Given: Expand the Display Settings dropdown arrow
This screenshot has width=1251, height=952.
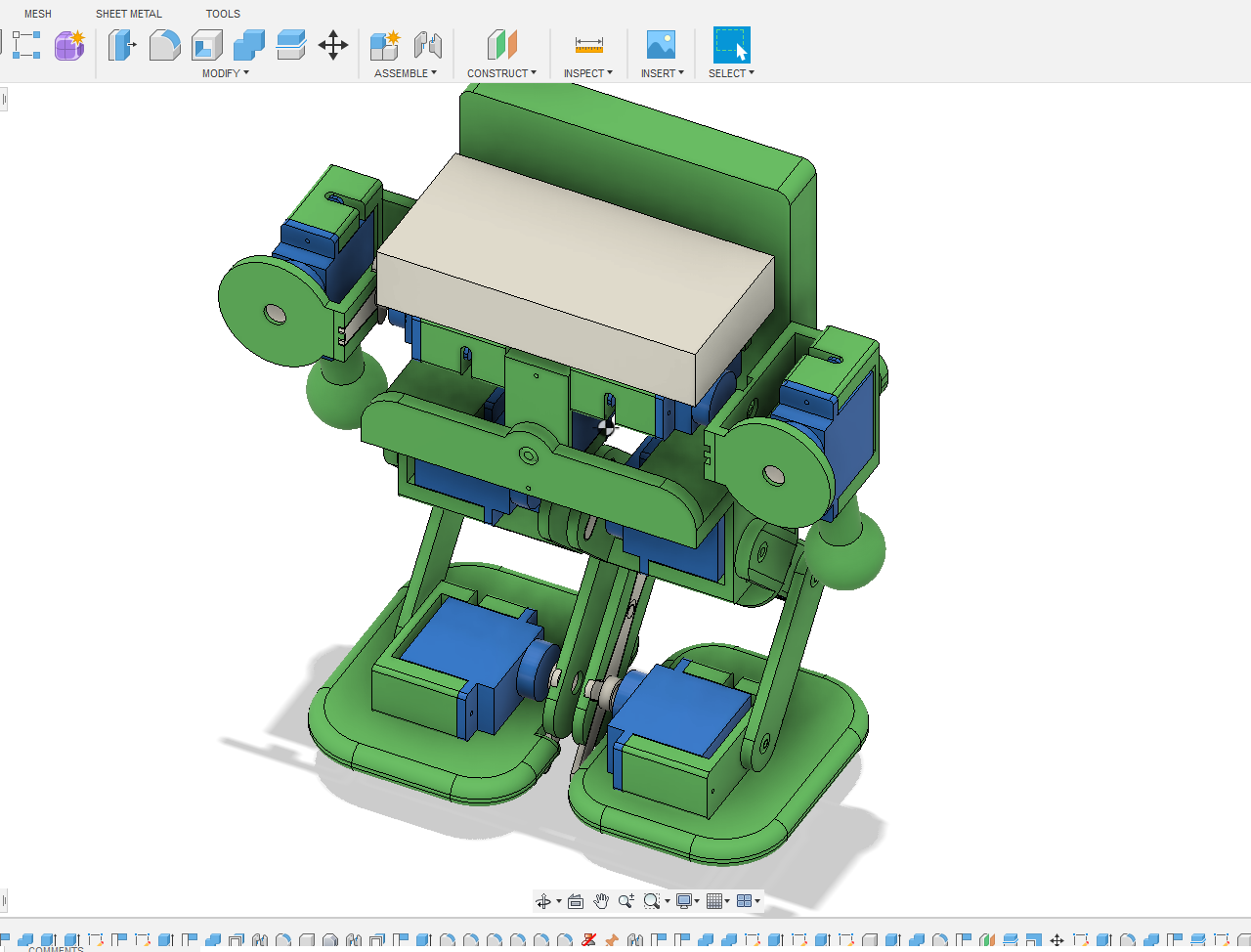Looking at the screenshot, I should click(x=696, y=900).
